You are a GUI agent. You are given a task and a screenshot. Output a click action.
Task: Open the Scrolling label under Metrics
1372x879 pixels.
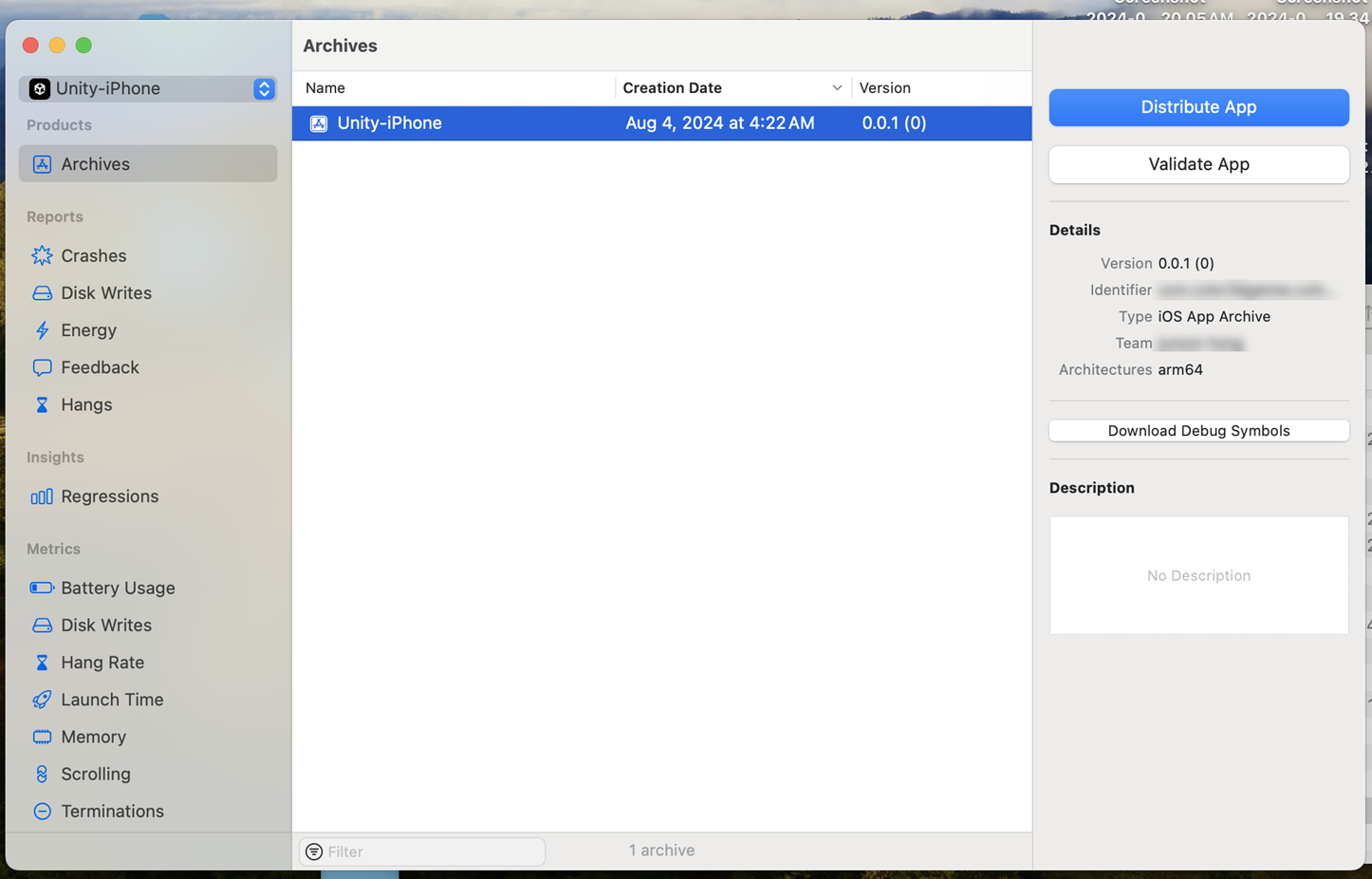point(96,774)
